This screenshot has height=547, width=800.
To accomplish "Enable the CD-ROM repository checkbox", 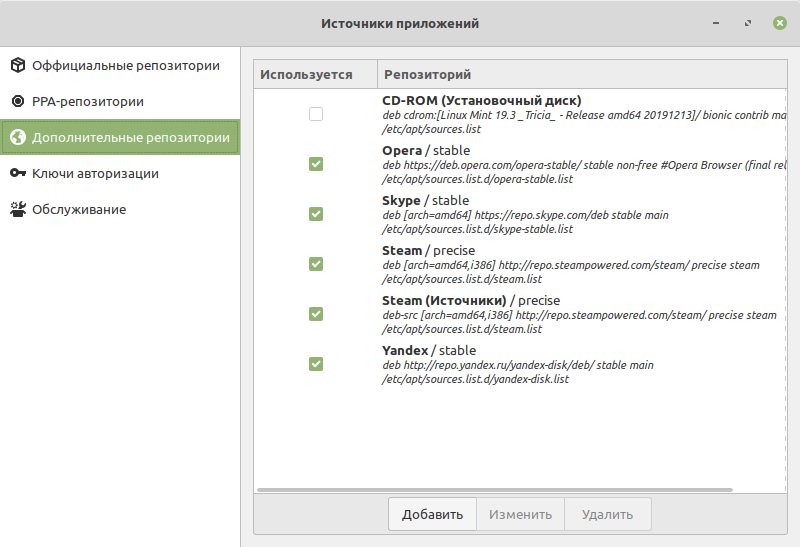I will tap(316, 114).
